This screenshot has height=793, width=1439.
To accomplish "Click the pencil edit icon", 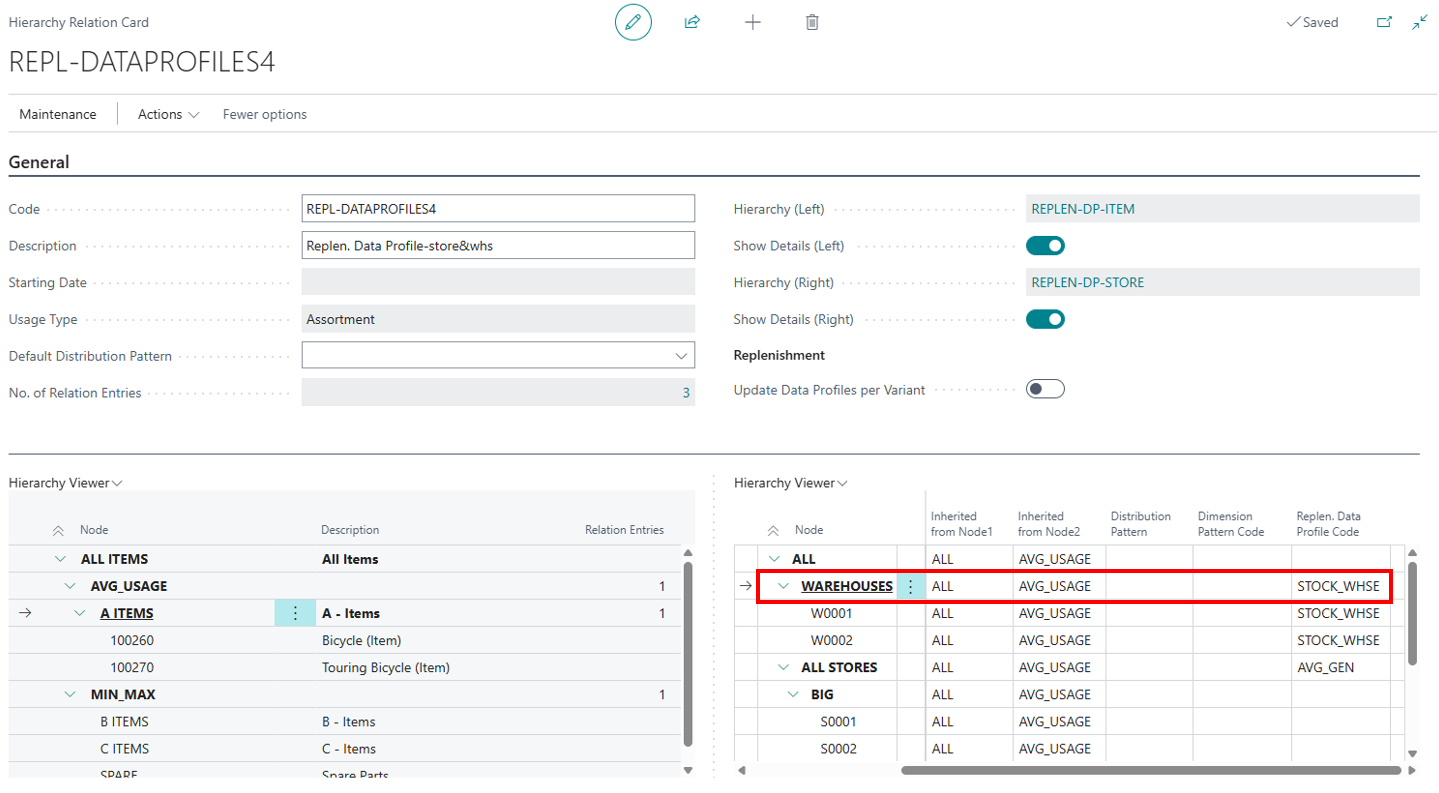I will (633, 22).
